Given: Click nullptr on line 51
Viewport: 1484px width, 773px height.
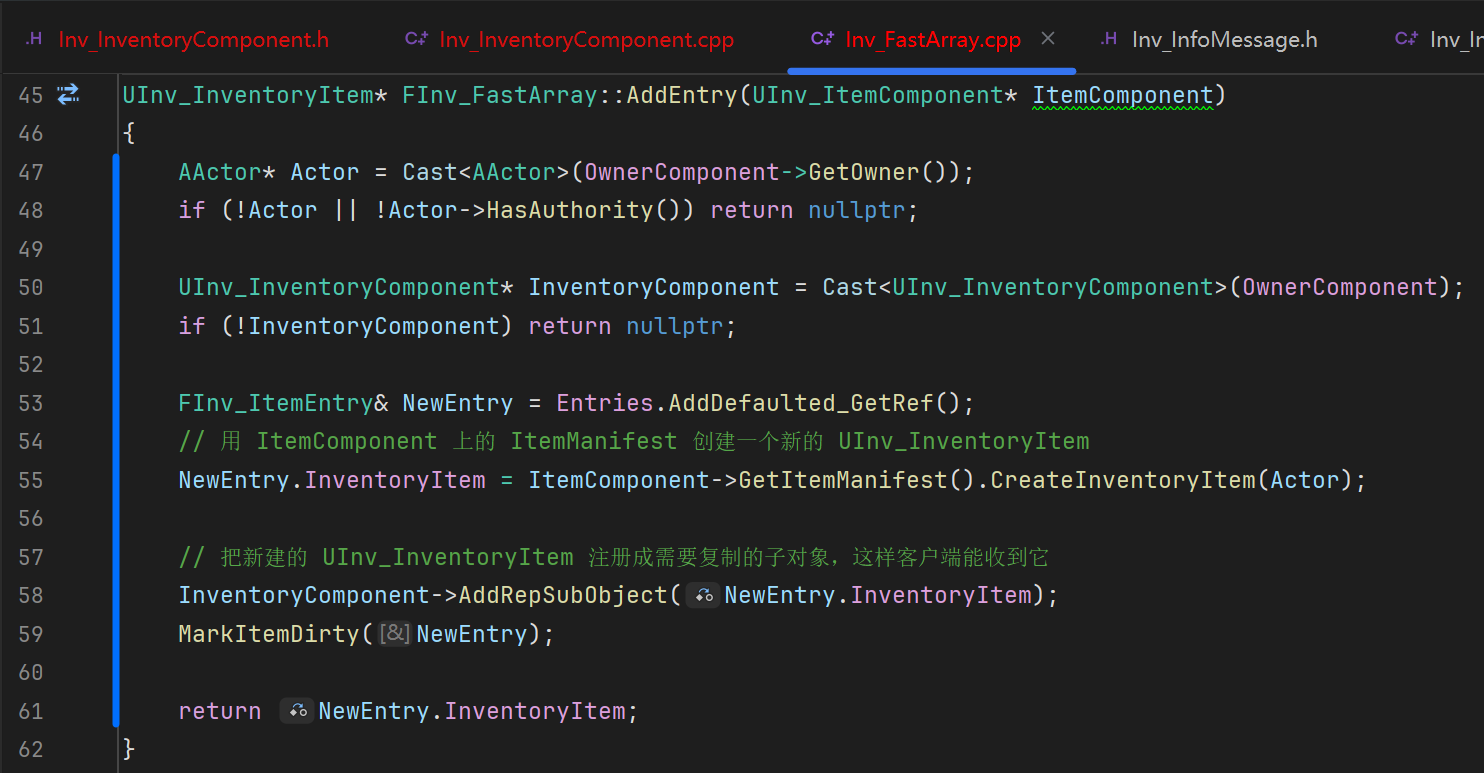Looking at the screenshot, I should [675, 326].
